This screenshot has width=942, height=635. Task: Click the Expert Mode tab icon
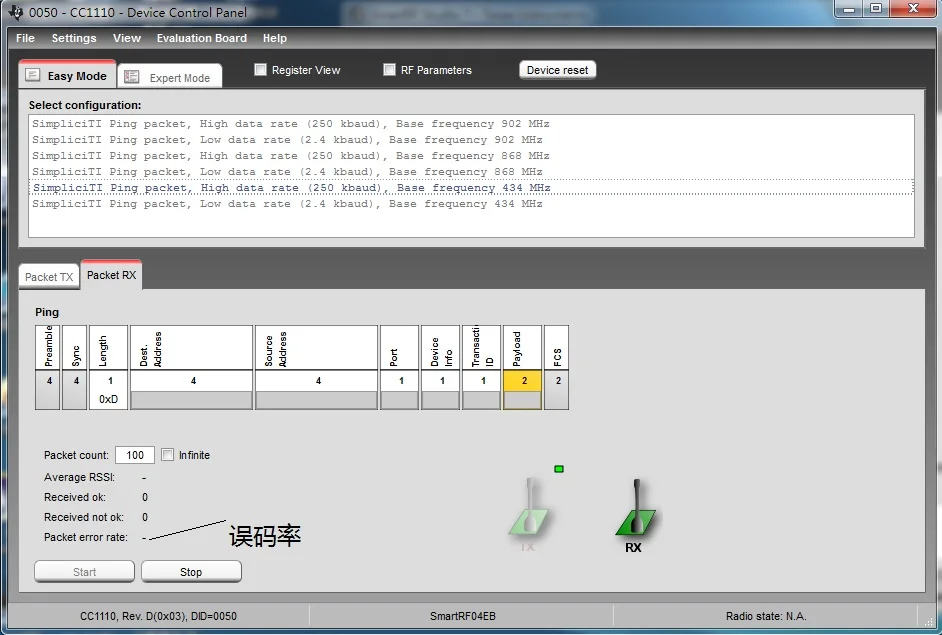(132, 77)
